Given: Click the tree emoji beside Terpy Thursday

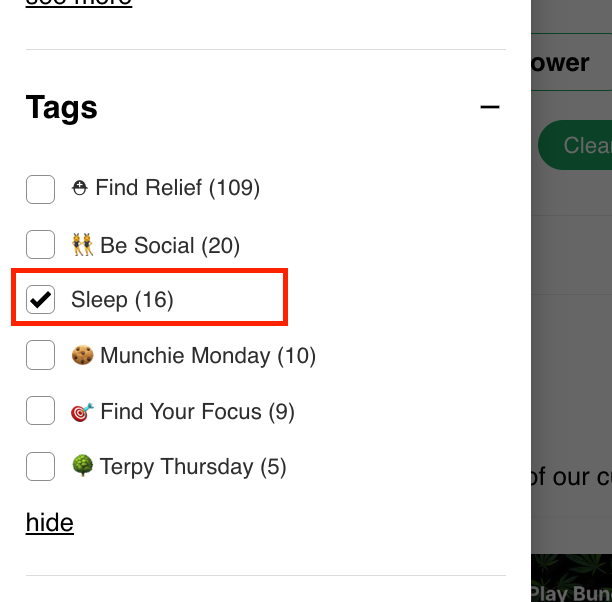Looking at the screenshot, I should [82, 466].
